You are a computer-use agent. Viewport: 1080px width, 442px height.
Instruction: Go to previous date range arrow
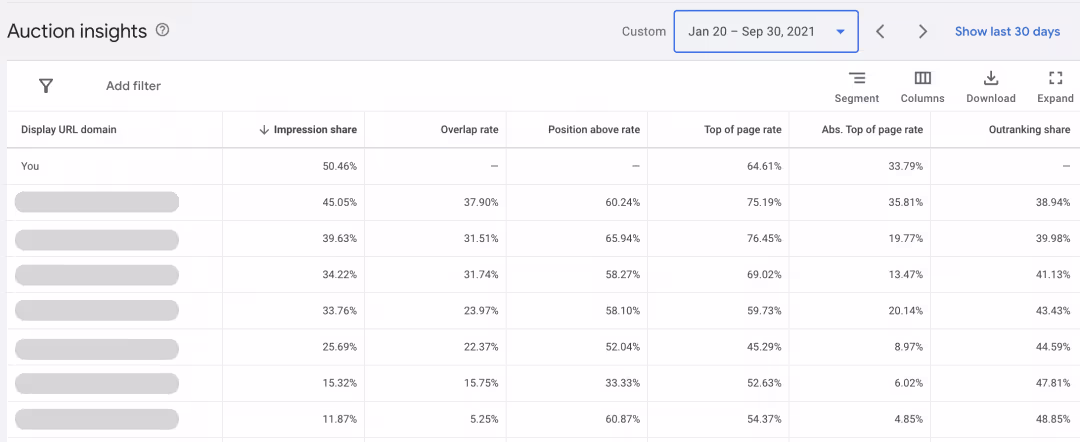click(x=880, y=32)
